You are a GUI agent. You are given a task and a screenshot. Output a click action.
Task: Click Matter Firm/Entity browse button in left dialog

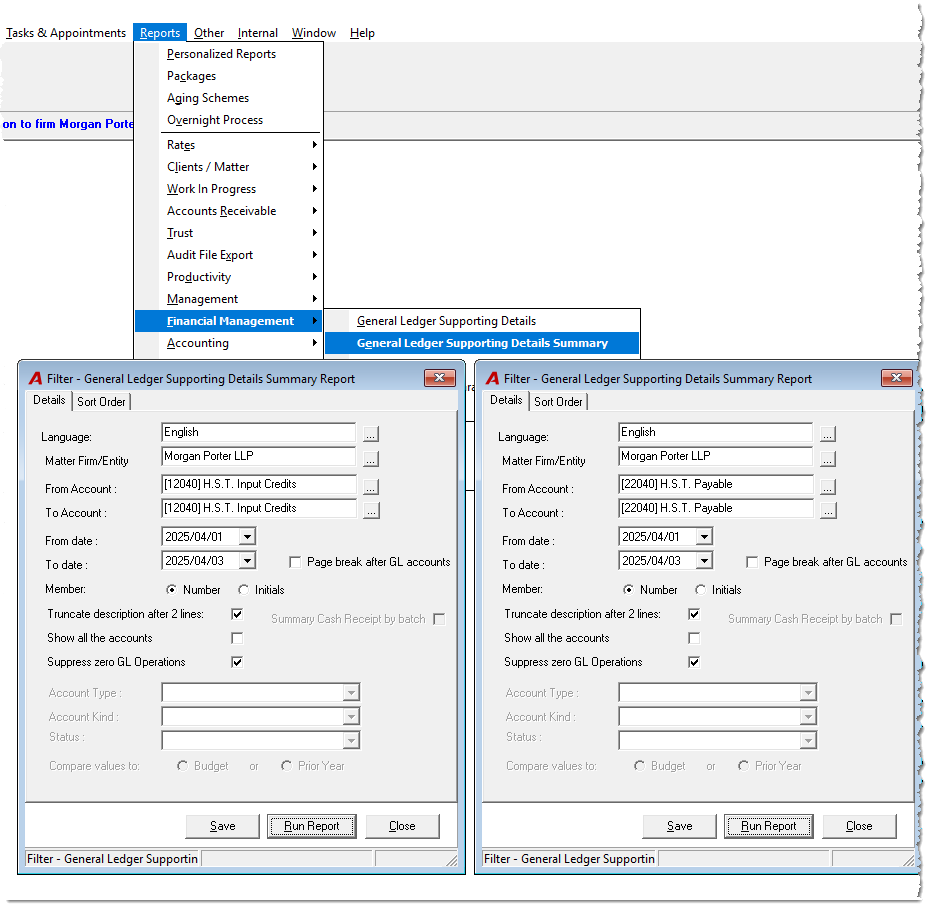click(x=371, y=459)
